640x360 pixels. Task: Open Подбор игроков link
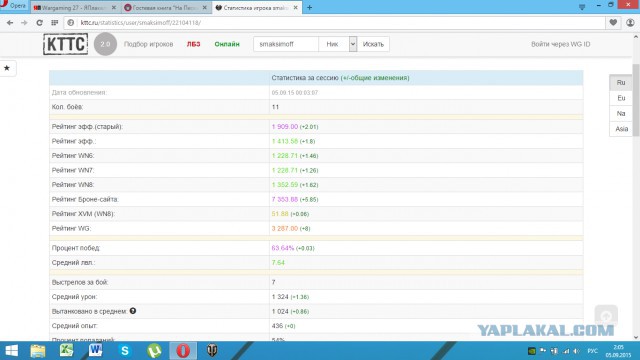coord(149,44)
